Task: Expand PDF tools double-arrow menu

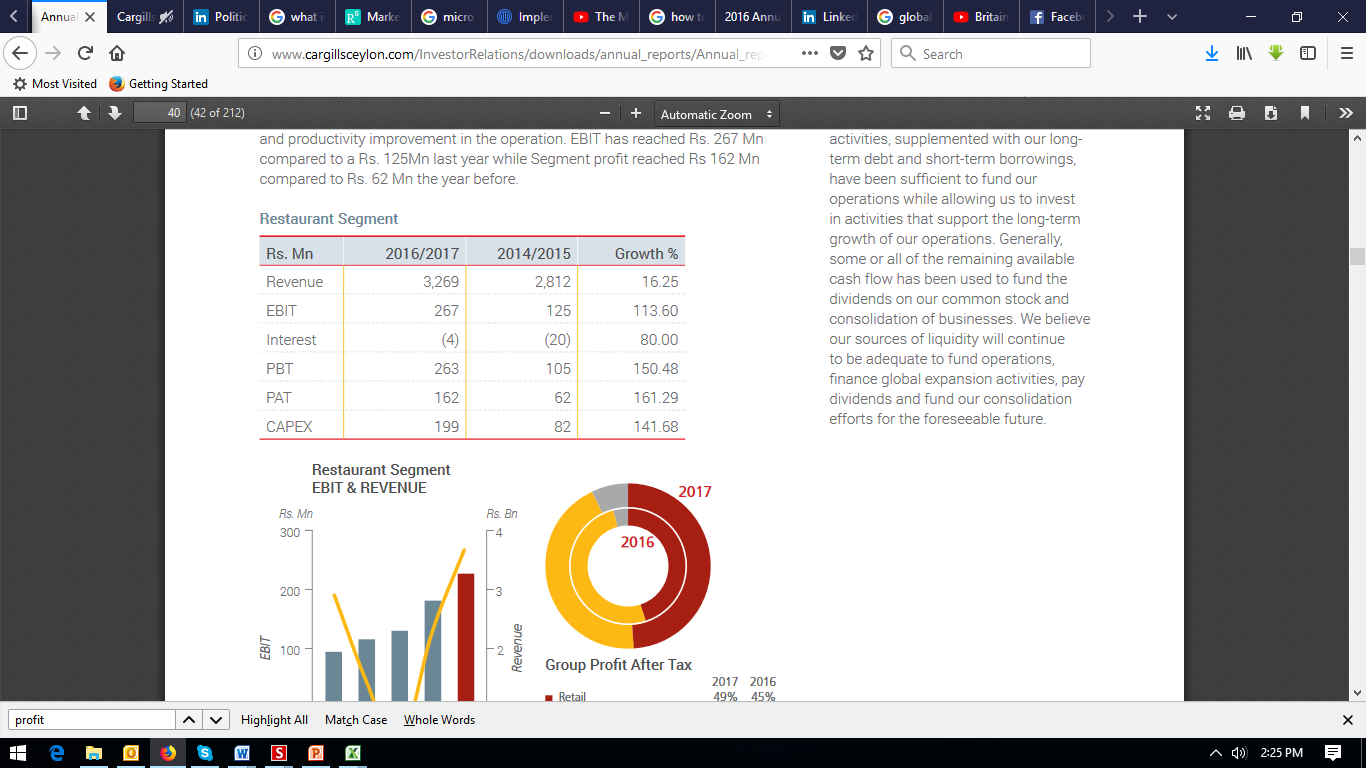Action: point(1345,113)
